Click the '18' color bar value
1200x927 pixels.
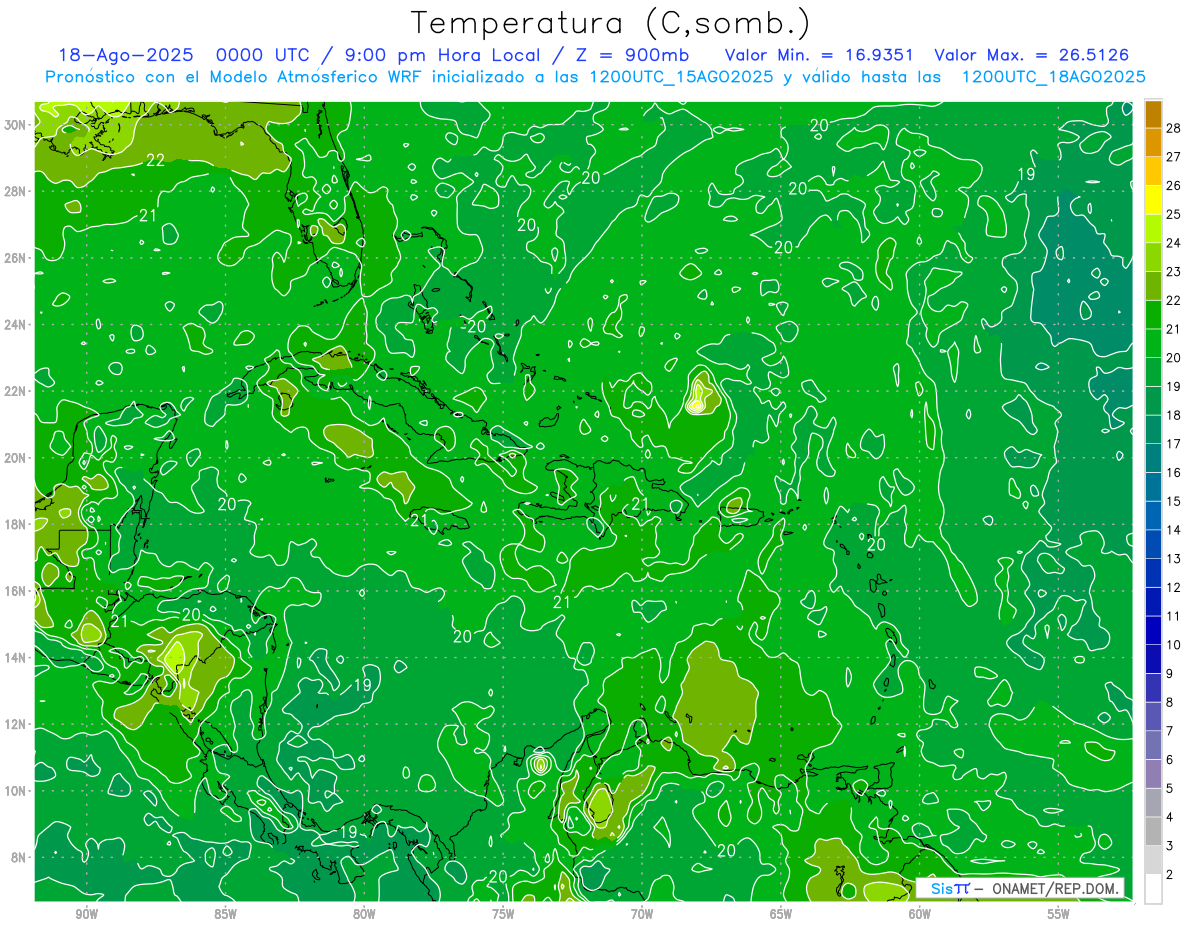[x=1174, y=415]
